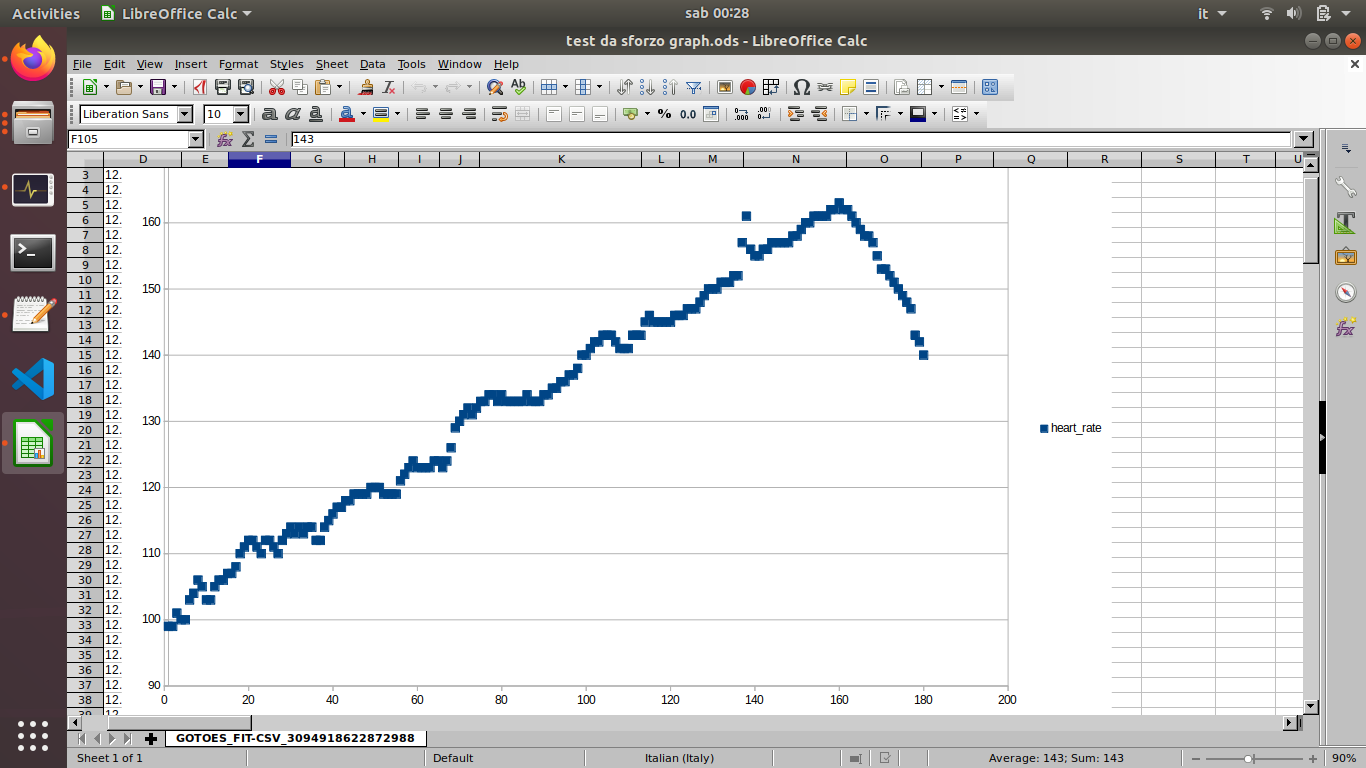The width and height of the screenshot is (1366, 768).
Task: Open the sidebar Gallery panel
Action: click(x=1345, y=257)
